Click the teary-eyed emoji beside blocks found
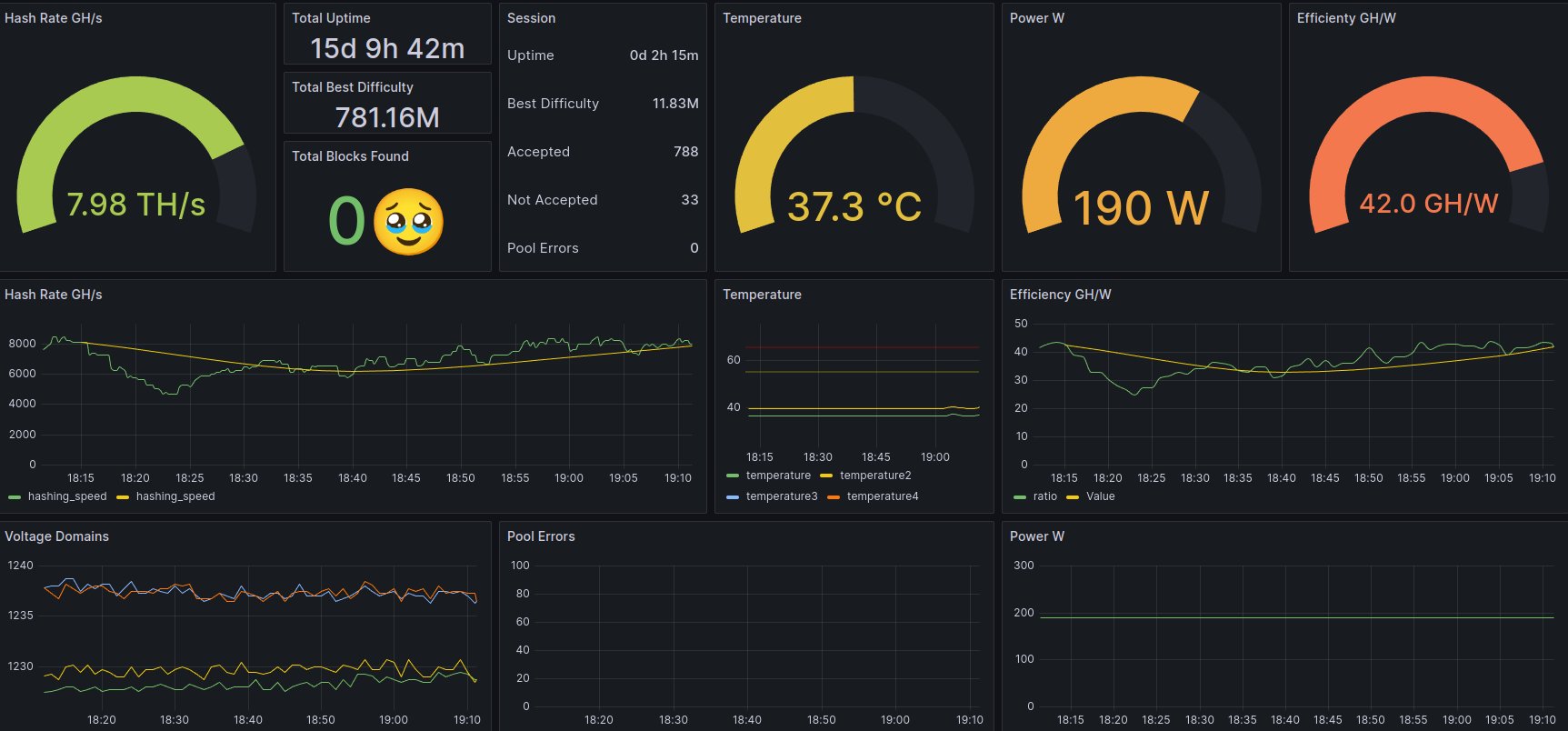 point(408,222)
